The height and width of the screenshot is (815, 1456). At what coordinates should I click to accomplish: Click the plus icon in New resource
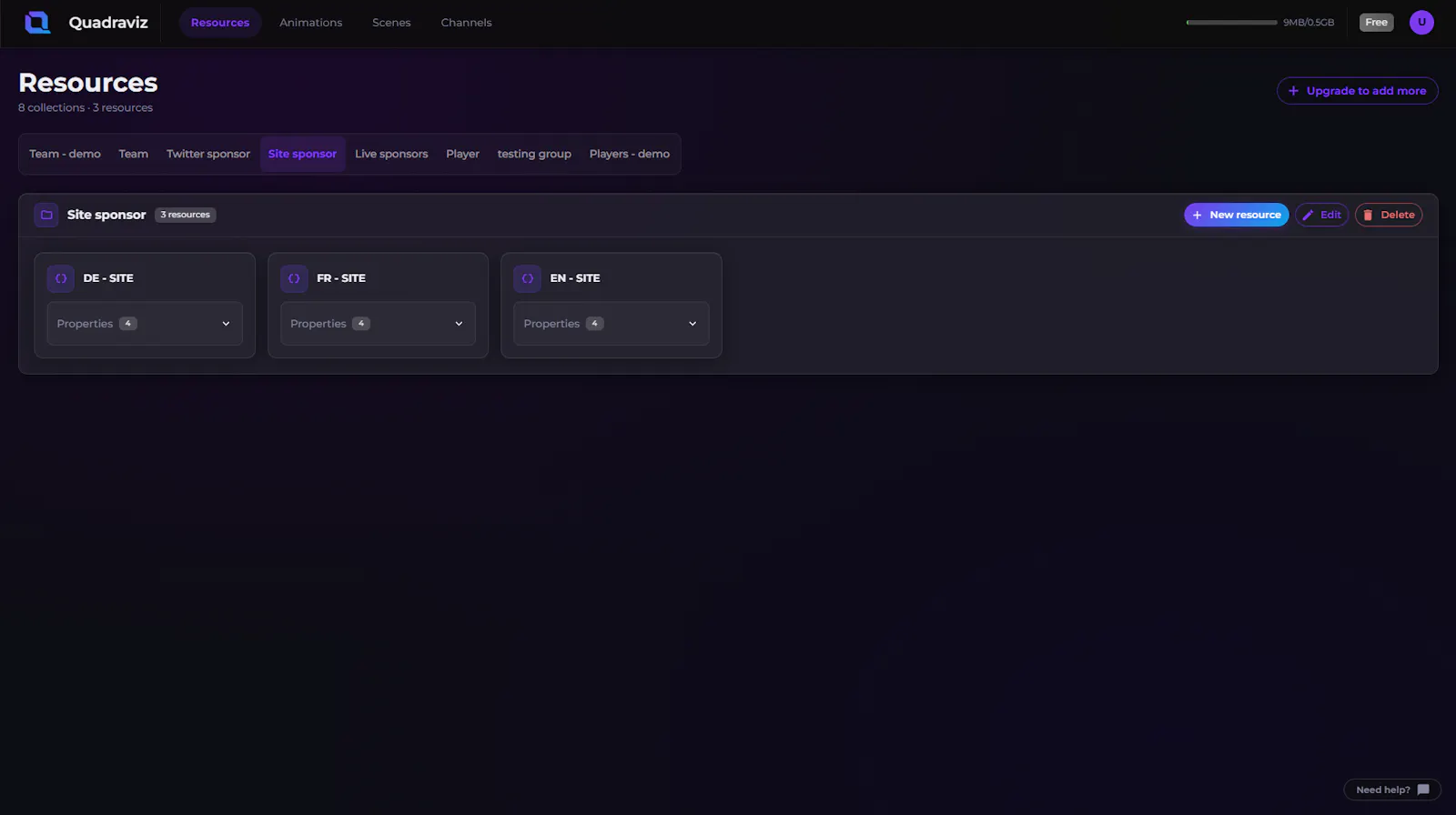click(x=1197, y=215)
